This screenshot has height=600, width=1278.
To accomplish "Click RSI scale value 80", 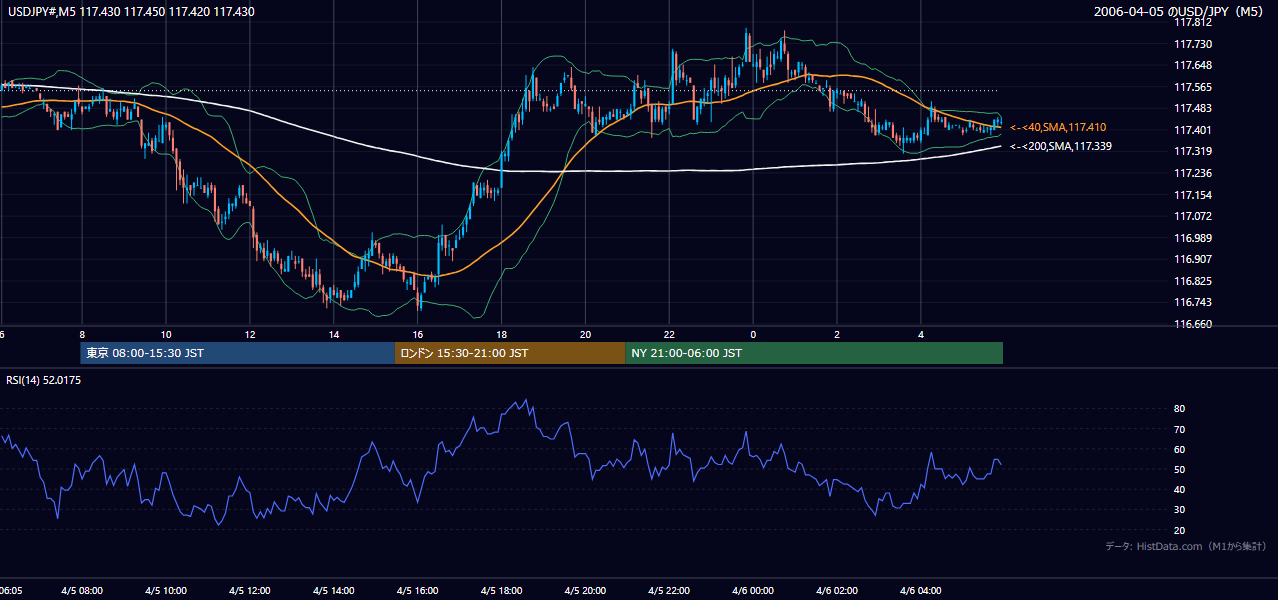I will [1179, 409].
